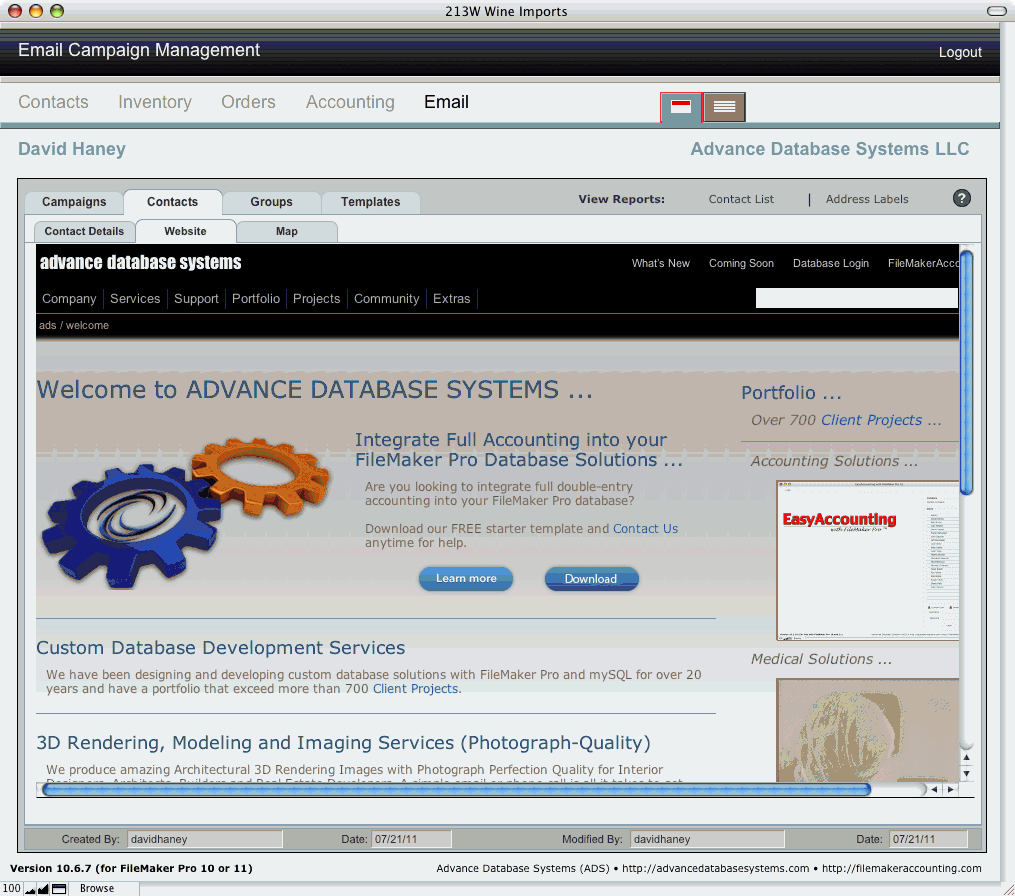Click the Learn more button

tap(466, 579)
